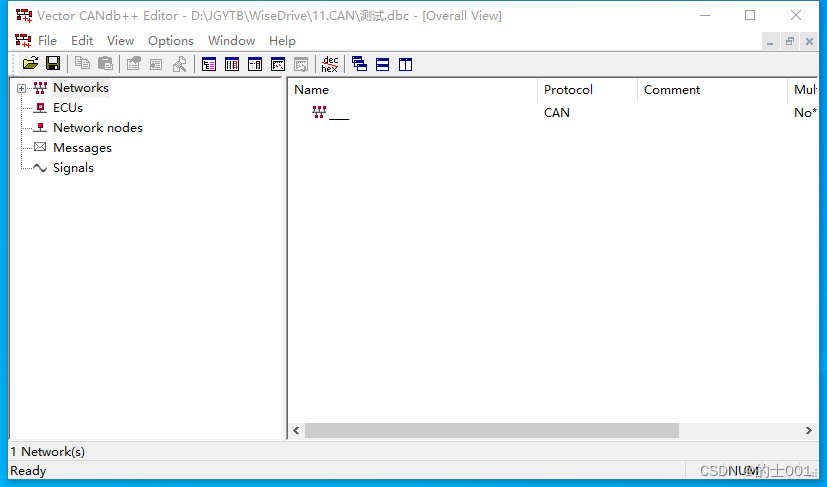Open the Window menu

[232, 41]
